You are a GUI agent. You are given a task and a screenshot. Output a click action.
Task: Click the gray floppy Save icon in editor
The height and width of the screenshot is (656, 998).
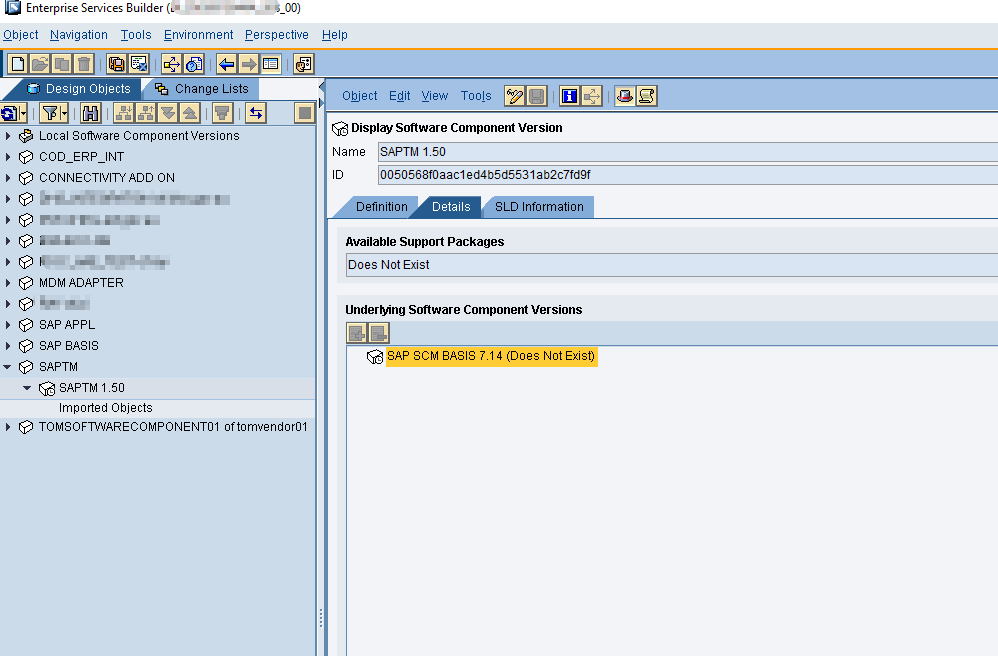(x=537, y=96)
